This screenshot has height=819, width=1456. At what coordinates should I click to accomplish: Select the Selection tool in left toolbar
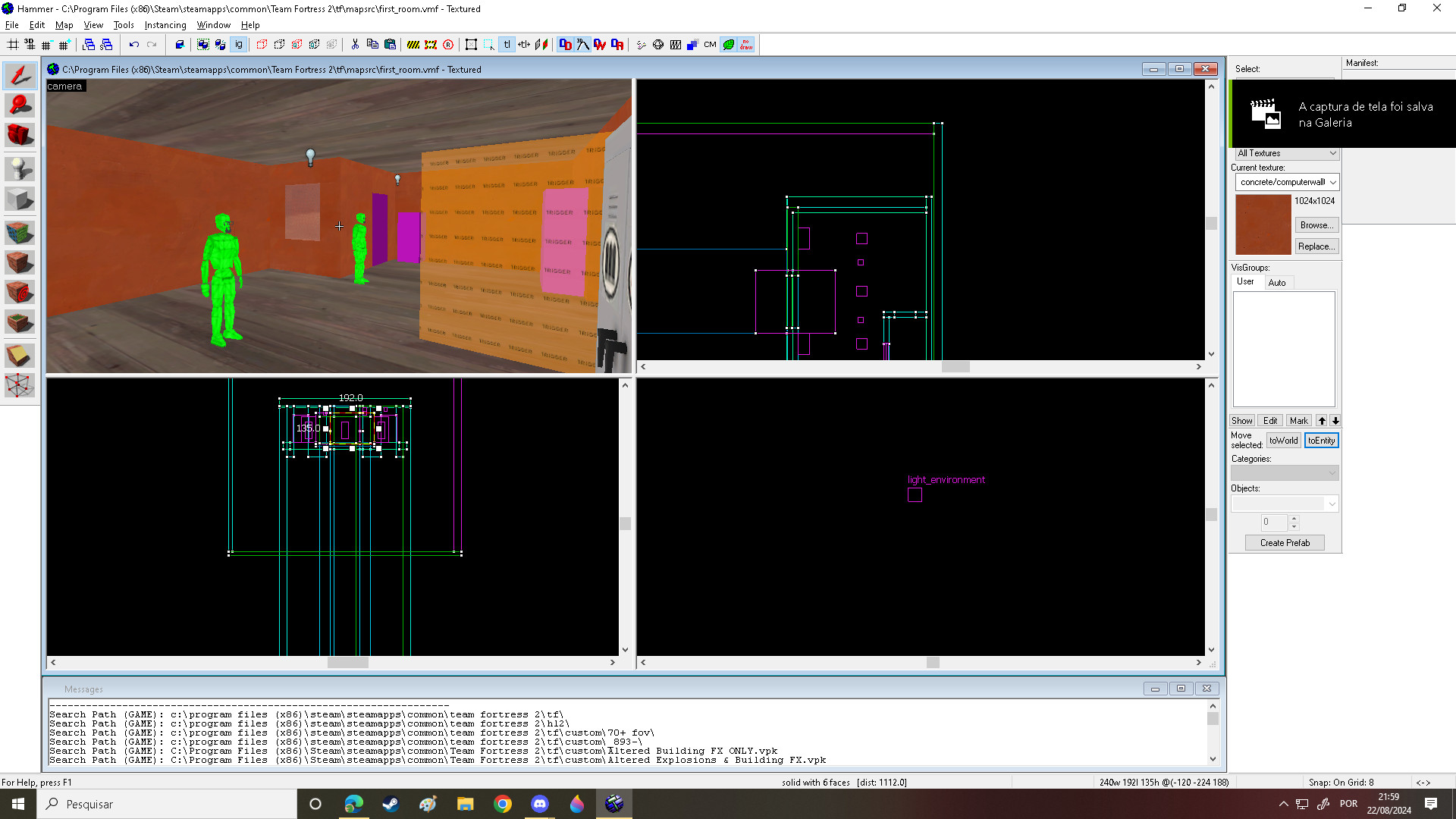pyautogui.click(x=20, y=75)
